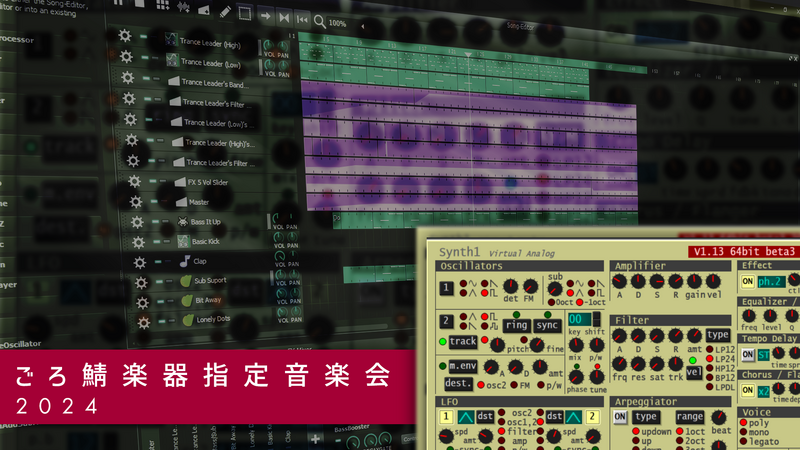
Task: Click the sync button in Synth1
Action: [547, 325]
